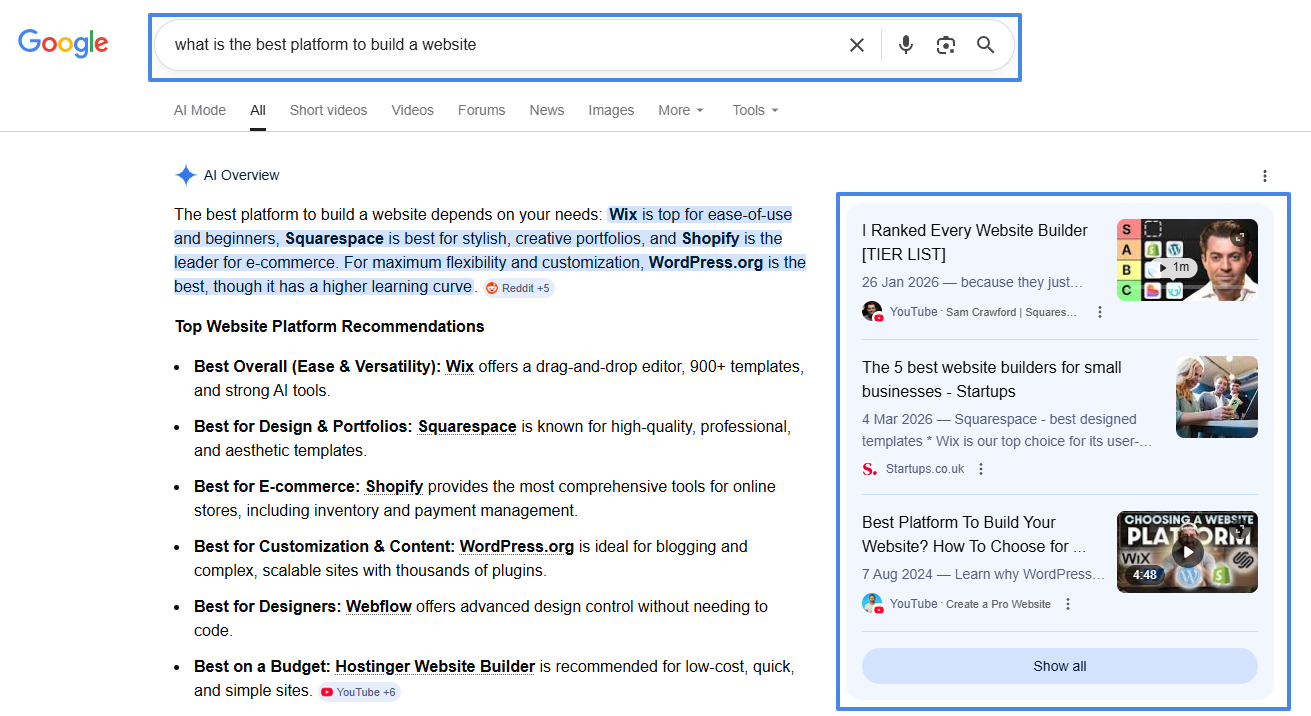Open the Tools dropdown
Screen dimensions: 1311x716
(x=754, y=110)
